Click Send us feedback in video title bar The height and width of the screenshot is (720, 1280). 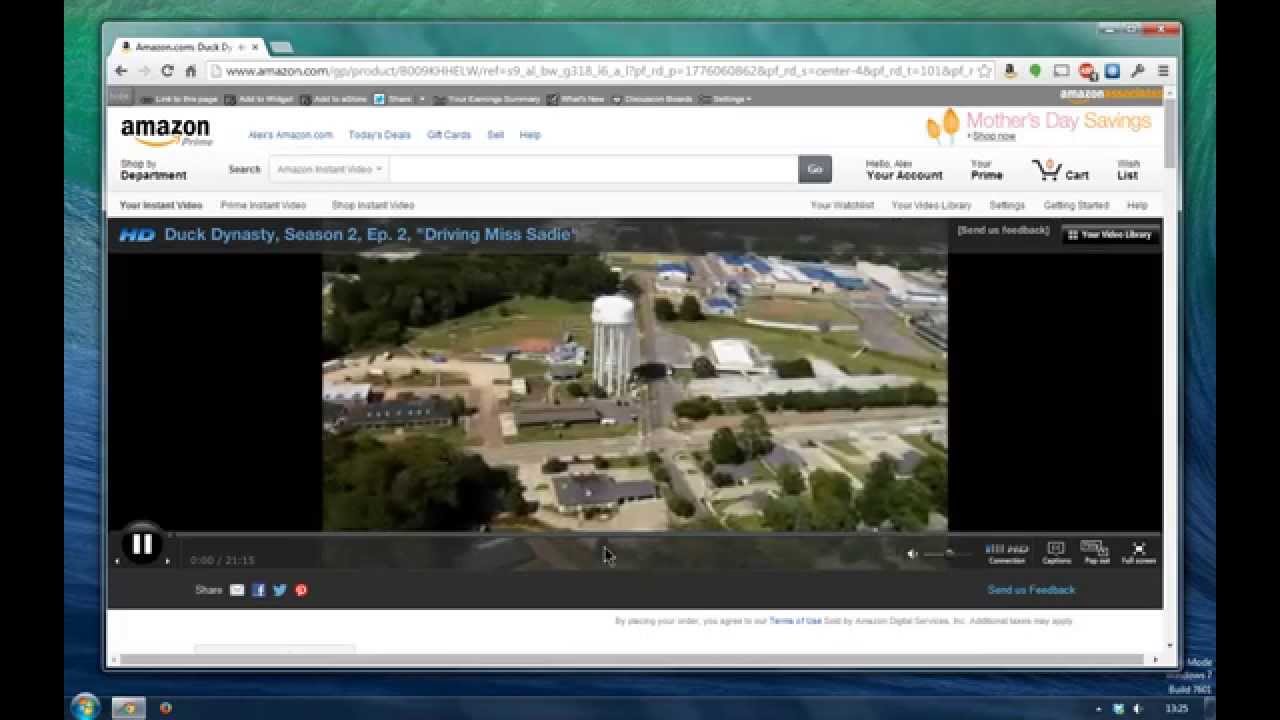point(1003,230)
